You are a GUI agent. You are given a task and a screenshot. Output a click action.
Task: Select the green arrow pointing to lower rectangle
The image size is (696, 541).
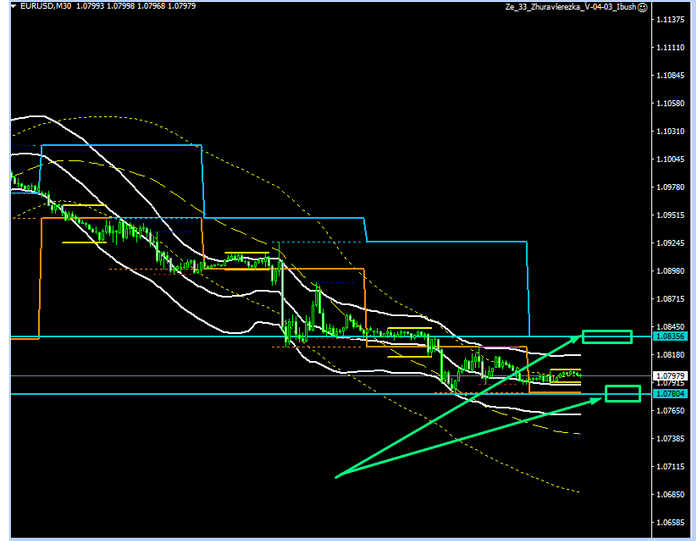[x=470, y=436]
